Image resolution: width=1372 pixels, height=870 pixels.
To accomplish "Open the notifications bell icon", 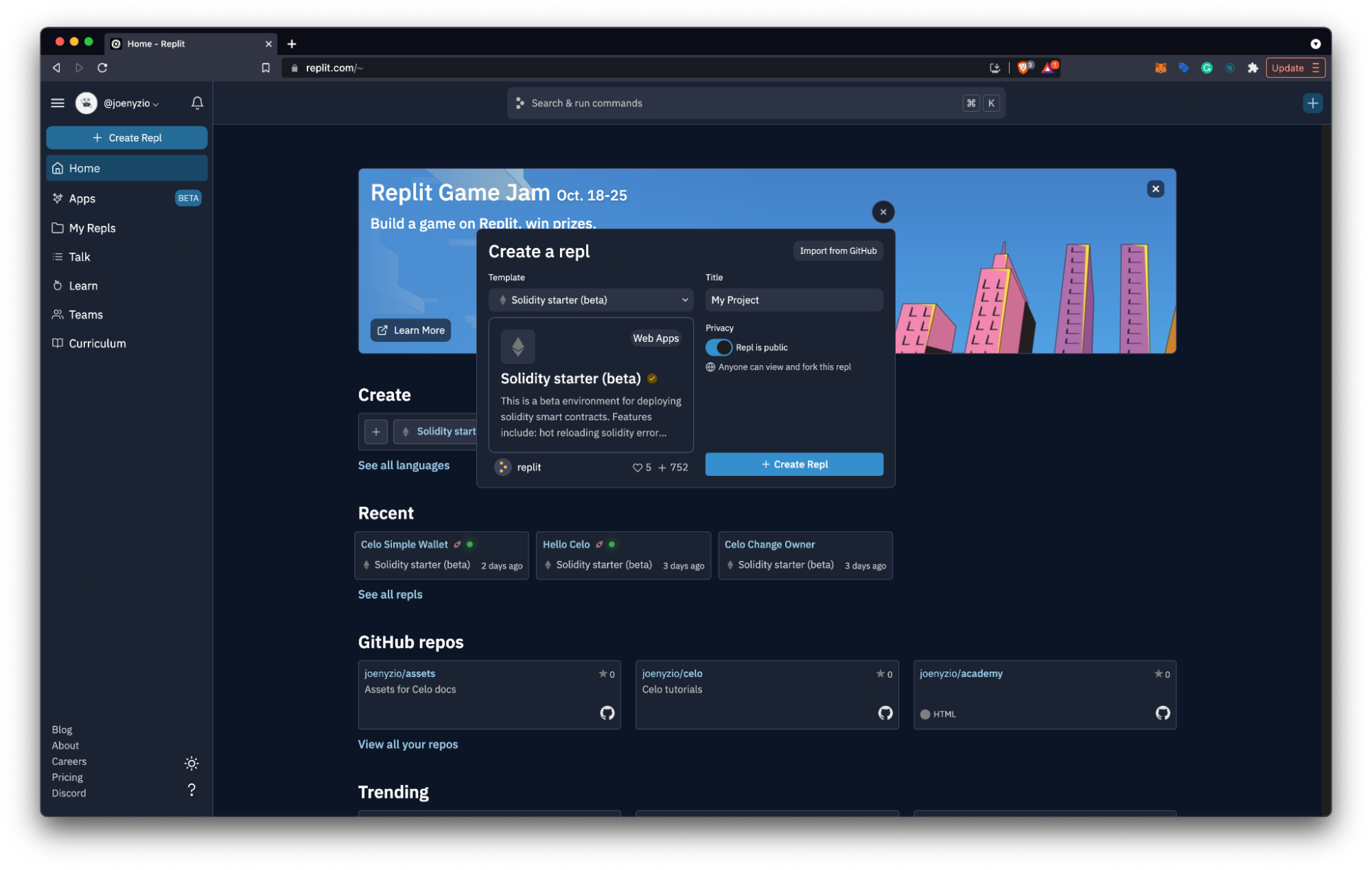I will [197, 103].
